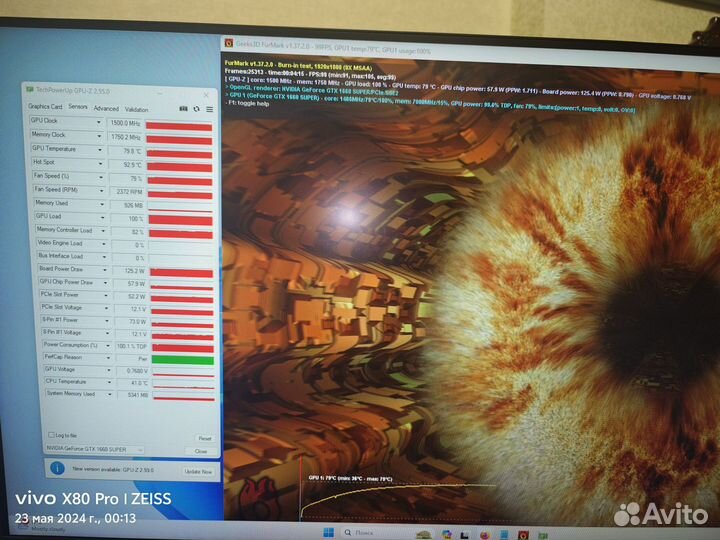This screenshot has height=540, width=720.
Task: Click the 57.9 W chip power value
Action: [136, 284]
